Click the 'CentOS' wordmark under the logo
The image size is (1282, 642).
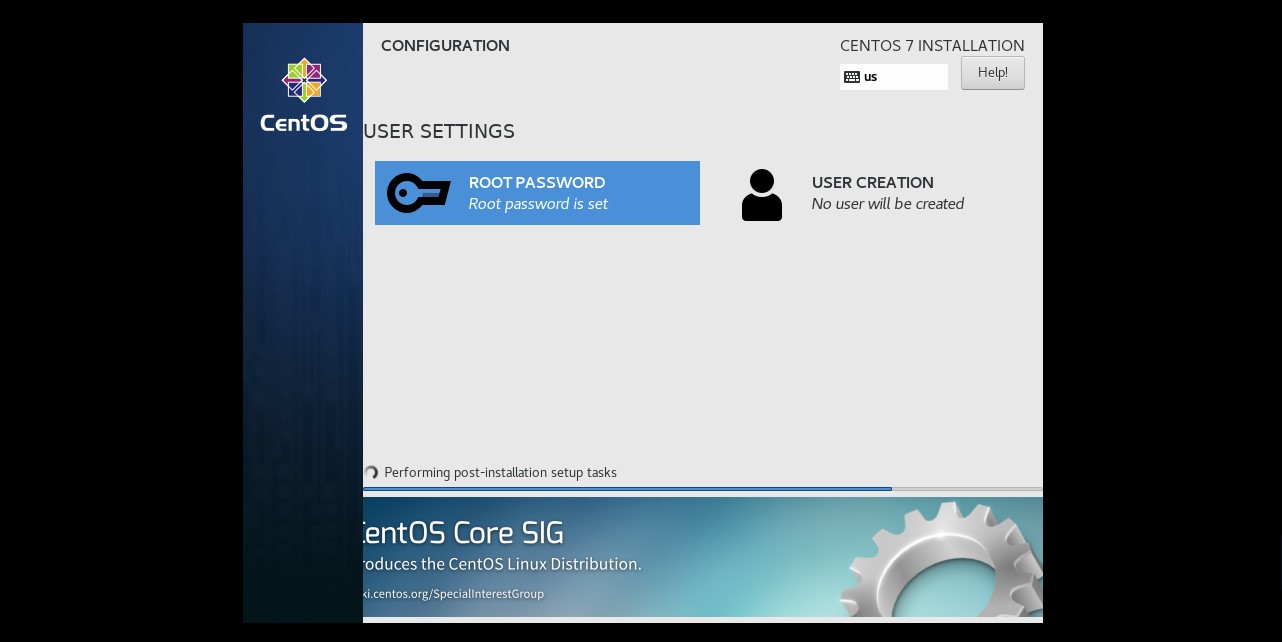click(x=304, y=123)
